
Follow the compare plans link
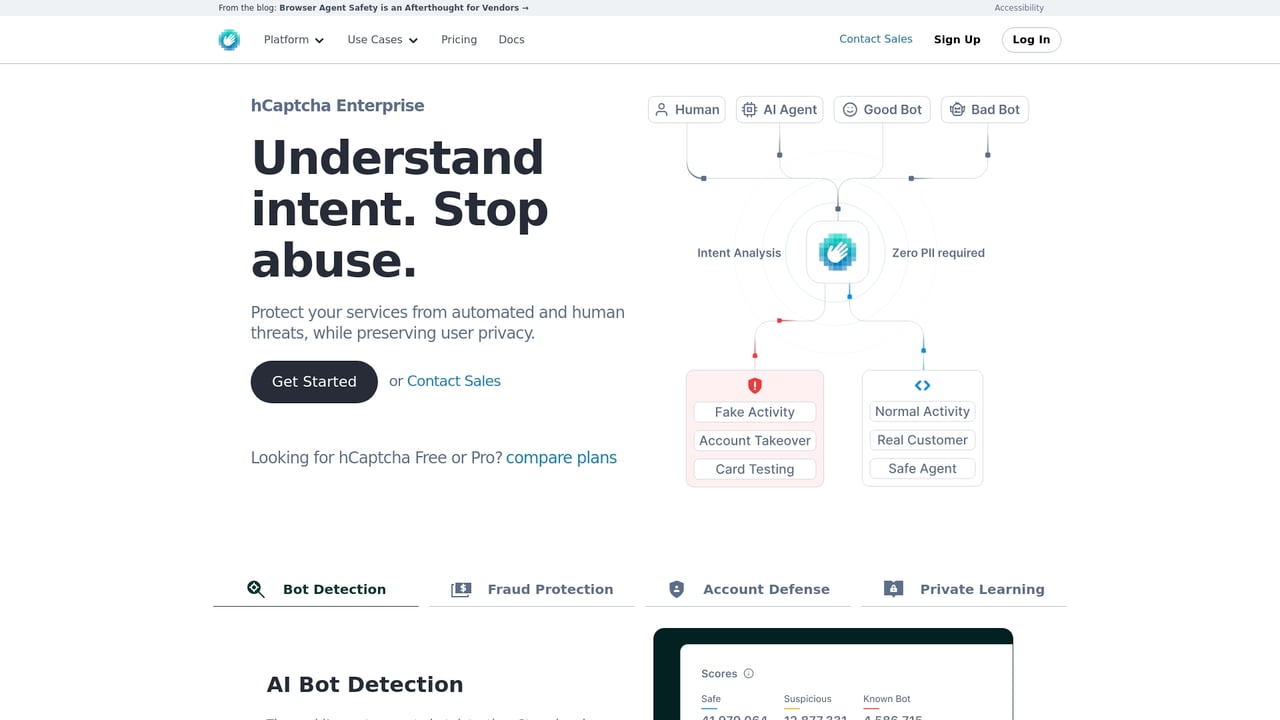point(561,458)
